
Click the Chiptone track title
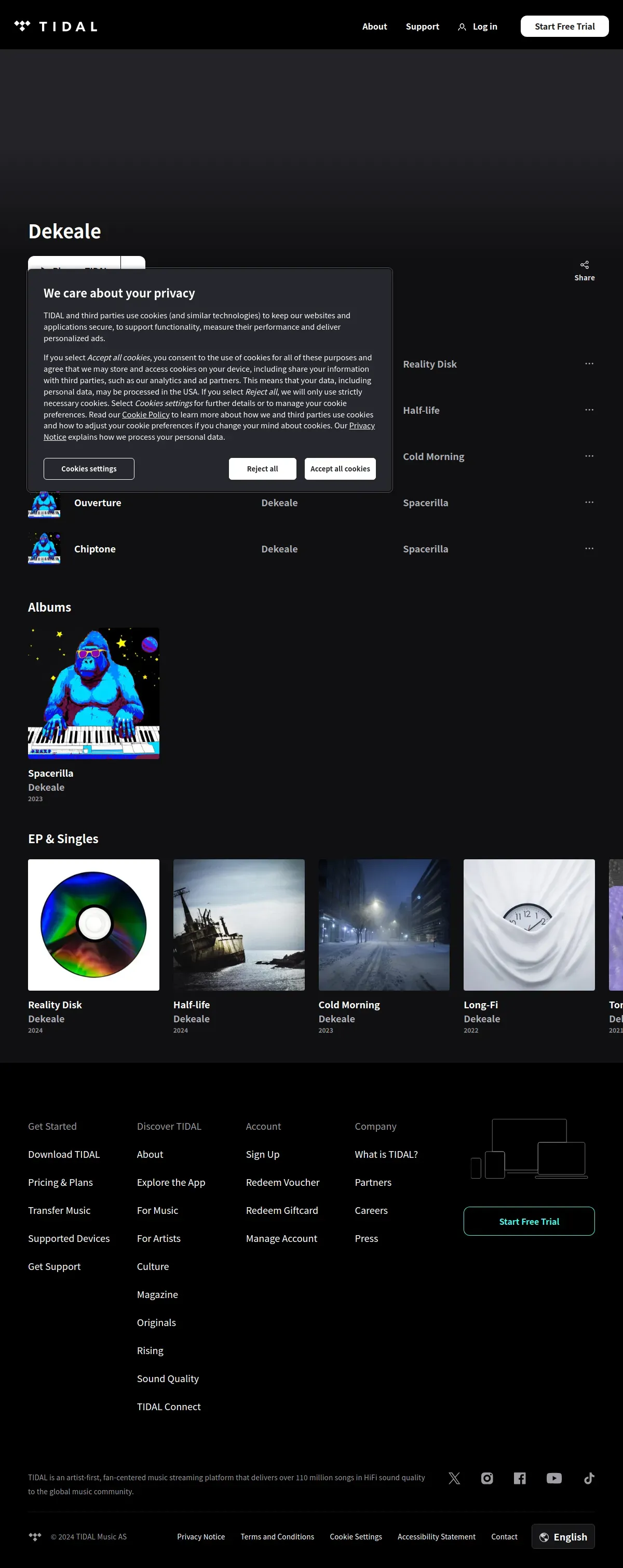coord(95,549)
